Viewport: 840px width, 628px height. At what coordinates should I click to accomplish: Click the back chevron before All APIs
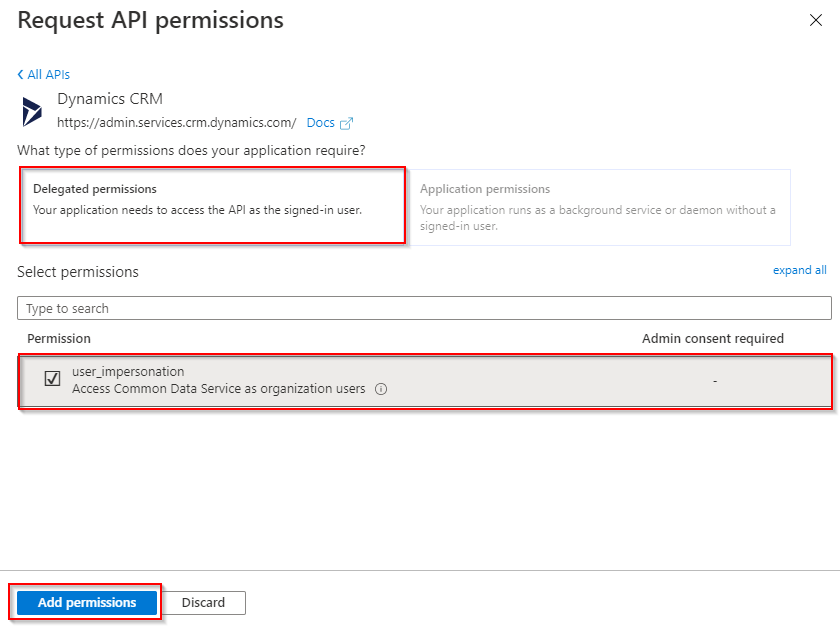tap(20, 74)
